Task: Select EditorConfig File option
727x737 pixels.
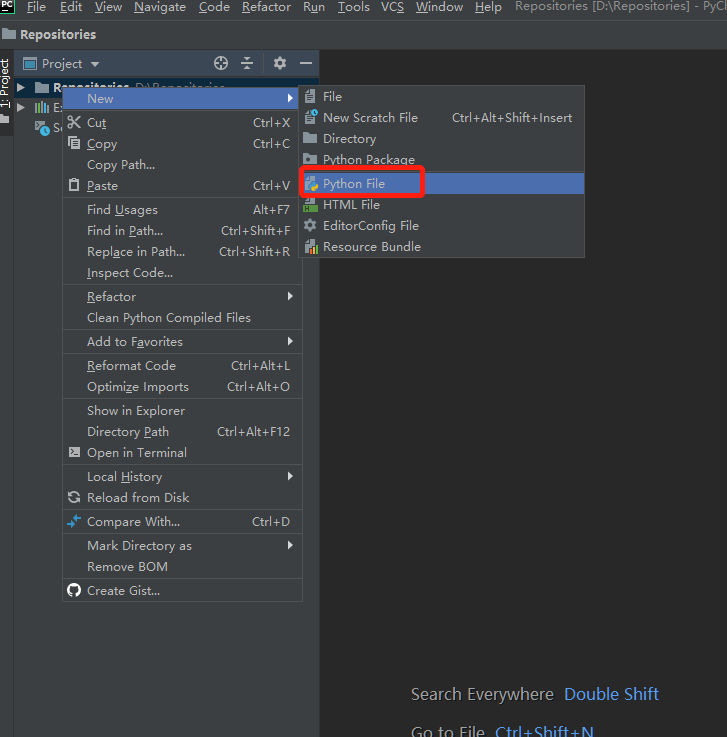Action: click(370, 226)
